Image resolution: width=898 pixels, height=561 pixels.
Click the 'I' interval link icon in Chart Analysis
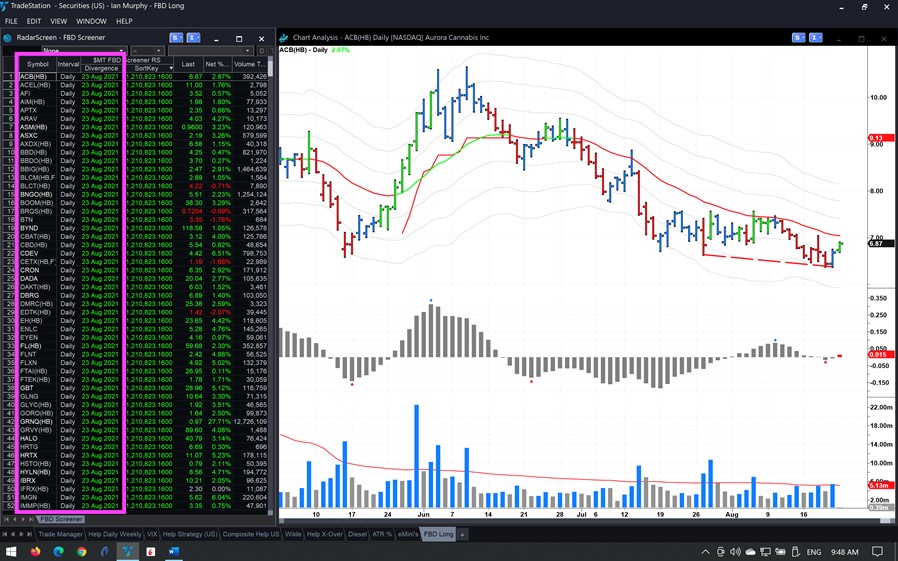pos(816,38)
